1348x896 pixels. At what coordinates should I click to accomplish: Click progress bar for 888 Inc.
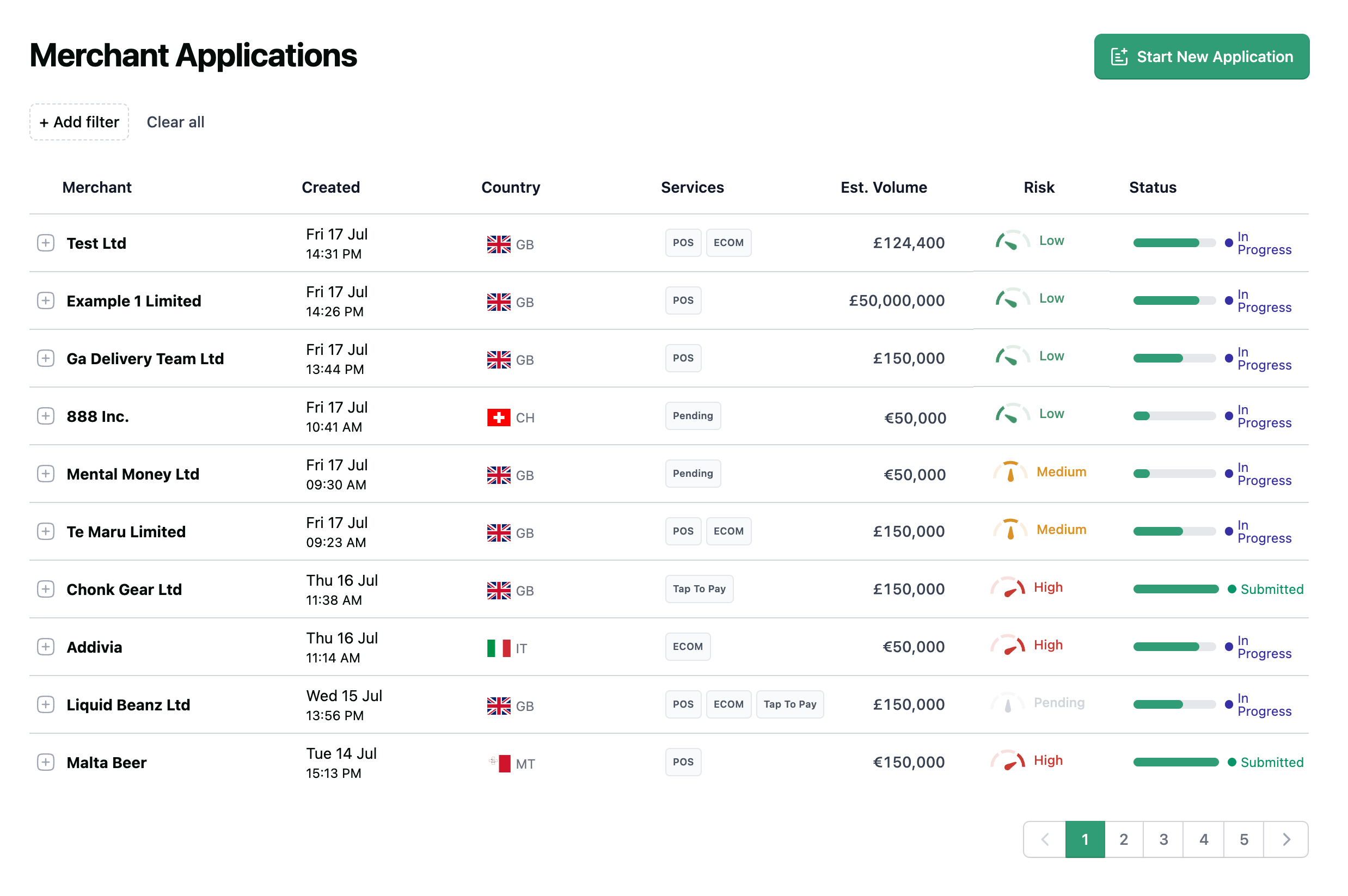1174,416
